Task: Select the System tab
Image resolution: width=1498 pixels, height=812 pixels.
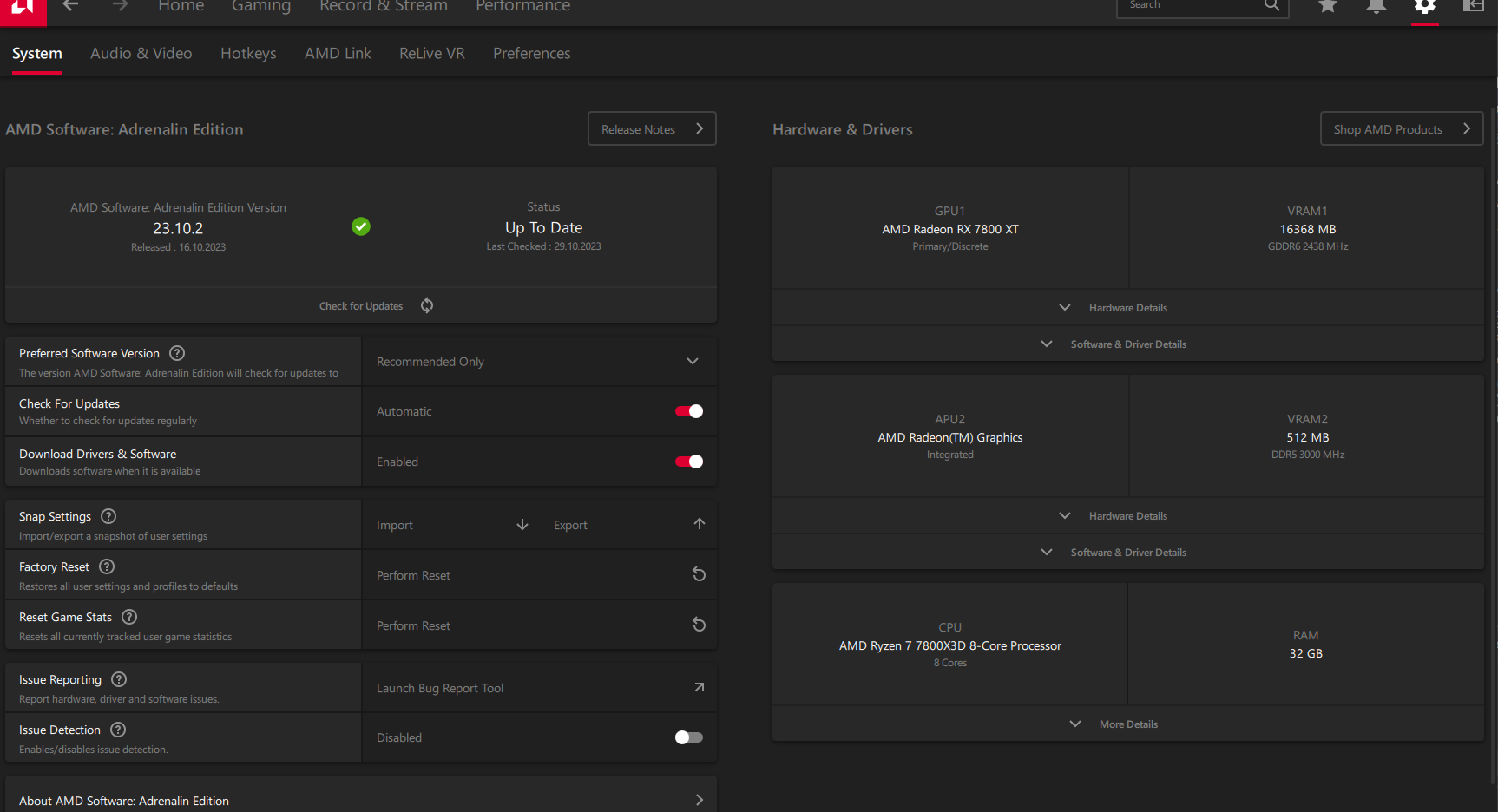Action: [37, 54]
